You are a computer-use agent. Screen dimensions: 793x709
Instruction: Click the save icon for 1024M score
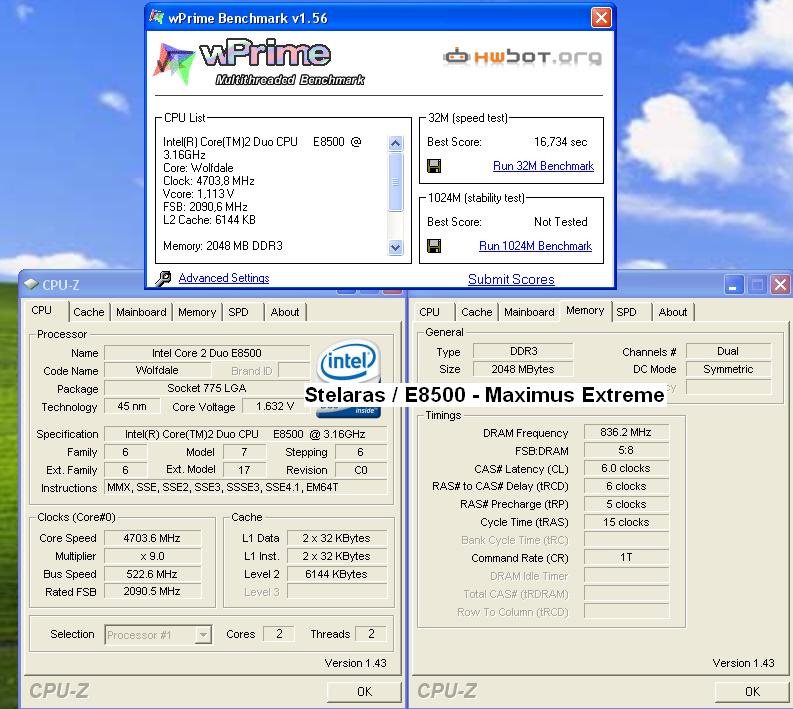tap(434, 246)
